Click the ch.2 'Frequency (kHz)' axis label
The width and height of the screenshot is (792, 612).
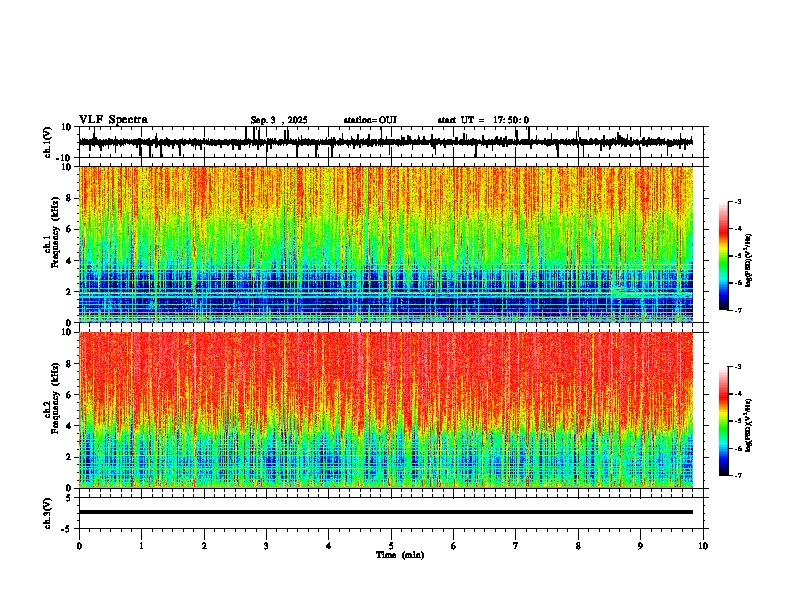[x=57, y=398]
